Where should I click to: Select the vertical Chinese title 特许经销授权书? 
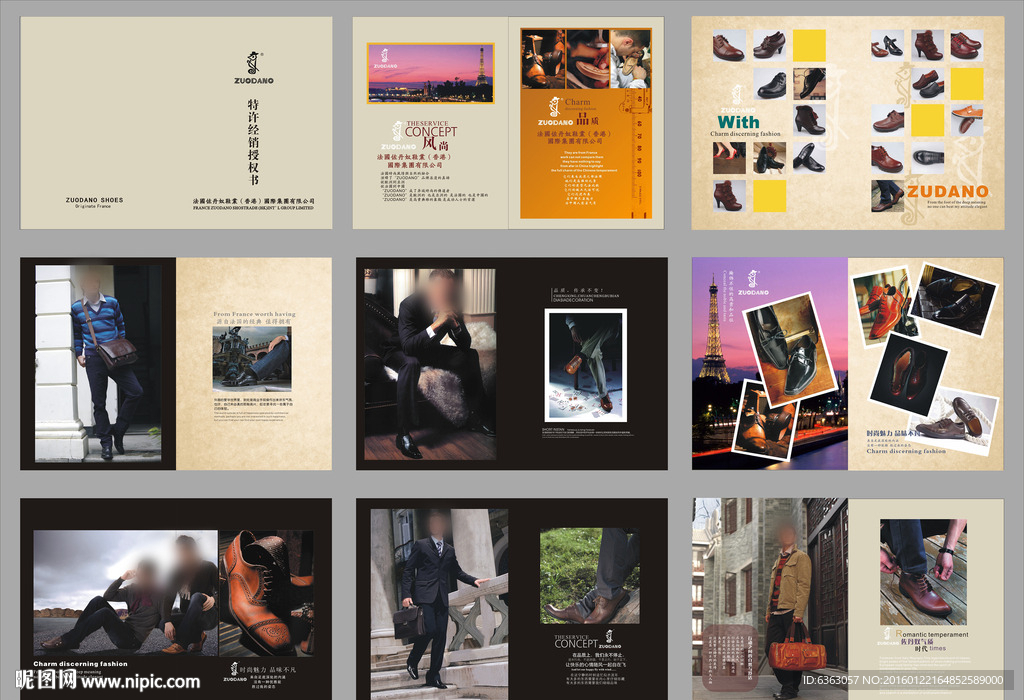[253, 142]
